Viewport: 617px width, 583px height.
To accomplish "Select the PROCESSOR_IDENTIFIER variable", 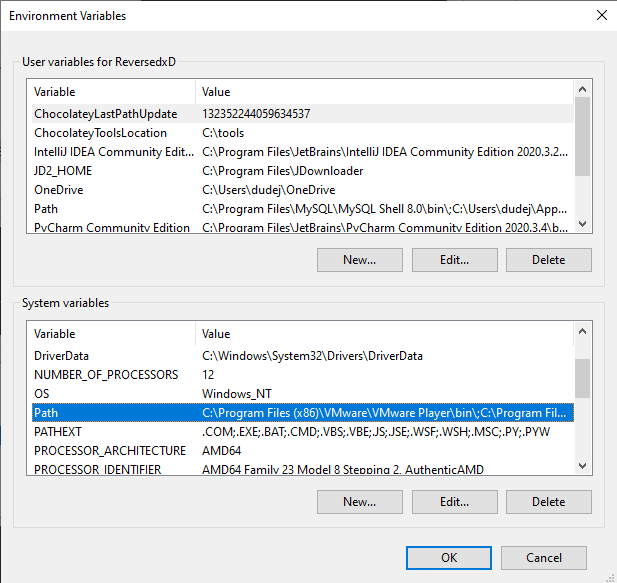I will pyautogui.click(x=302, y=469).
